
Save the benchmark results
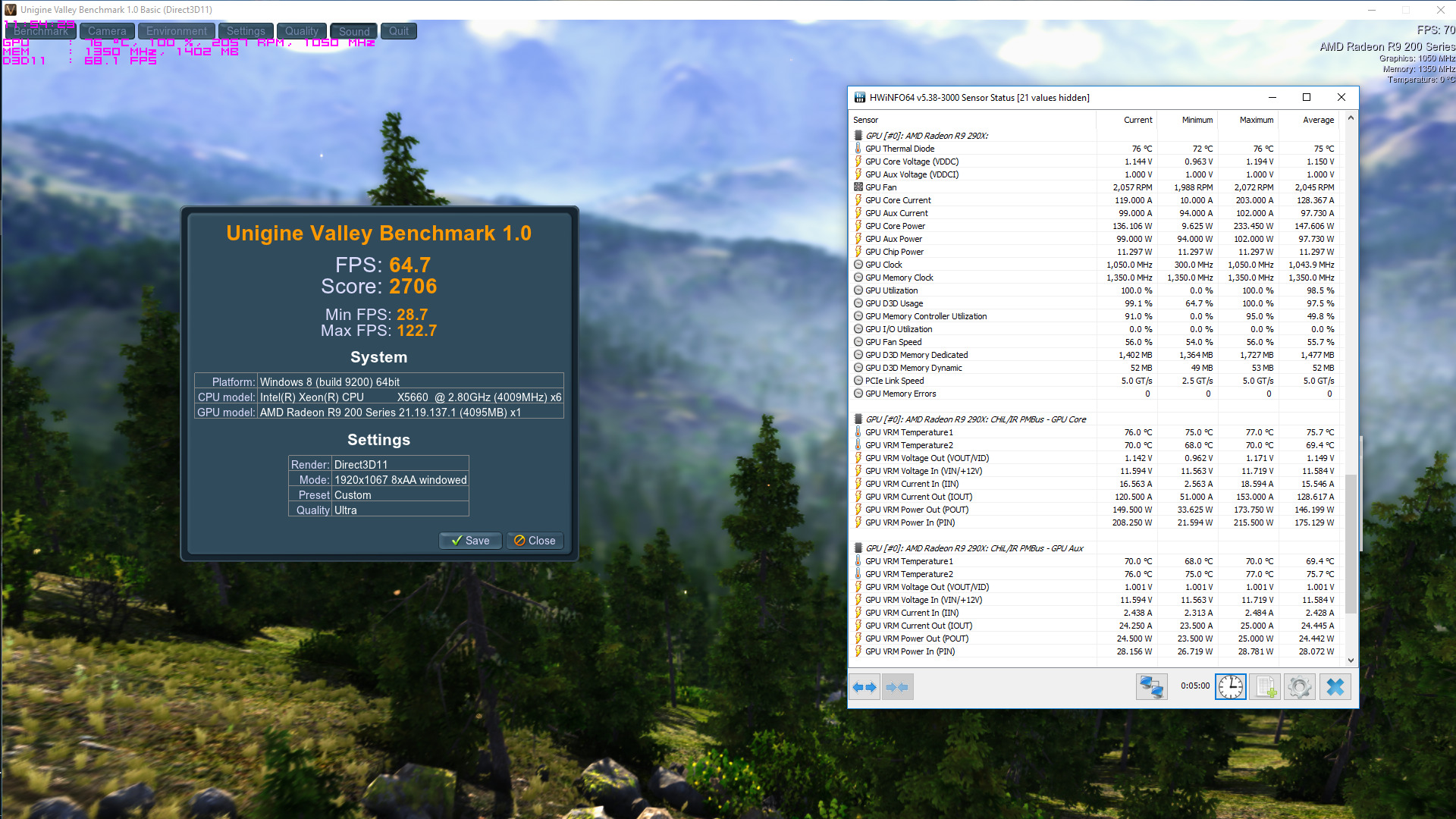click(470, 541)
